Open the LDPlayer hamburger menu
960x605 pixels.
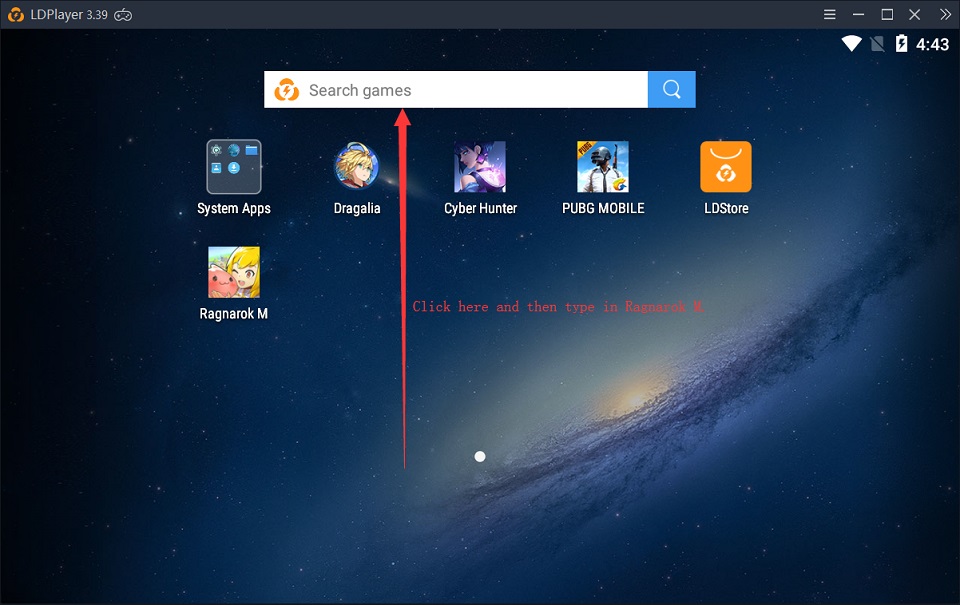[x=830, y=14]
